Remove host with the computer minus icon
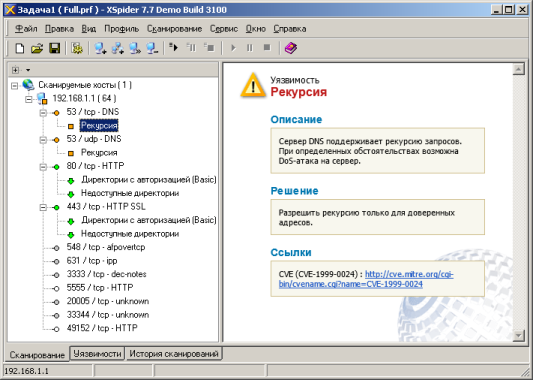This screenshot has height=380, width=533. [152, 48]
